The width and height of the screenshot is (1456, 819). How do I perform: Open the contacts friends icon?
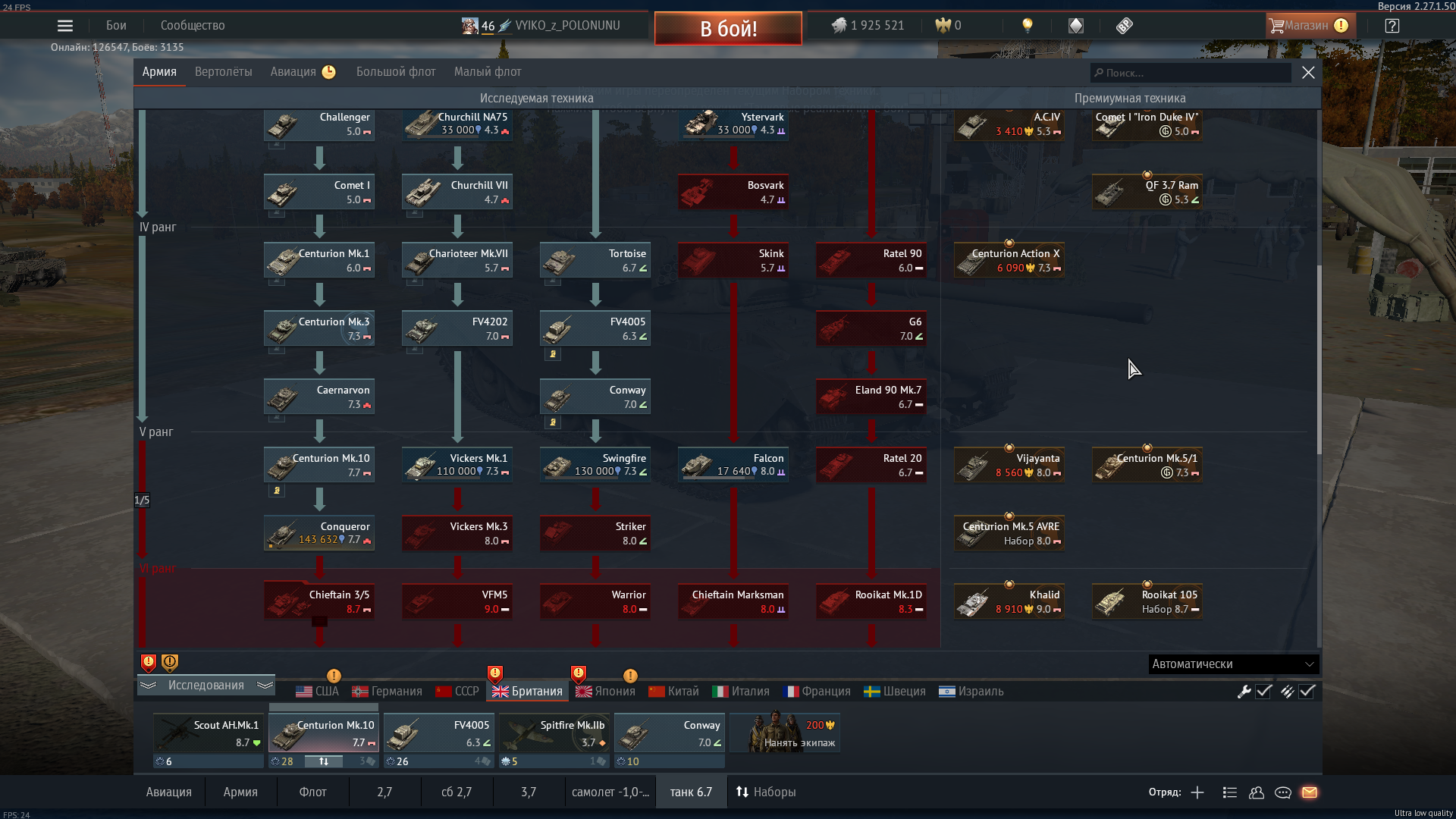tap(1257, 792)
